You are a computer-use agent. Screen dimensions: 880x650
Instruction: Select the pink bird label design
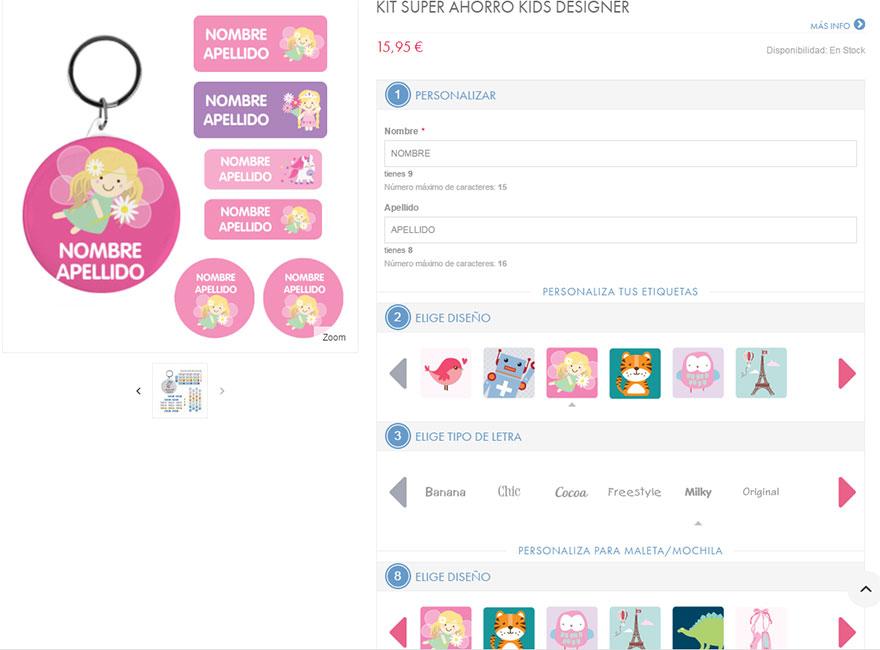pyautogui.click(x=446, y=373)
